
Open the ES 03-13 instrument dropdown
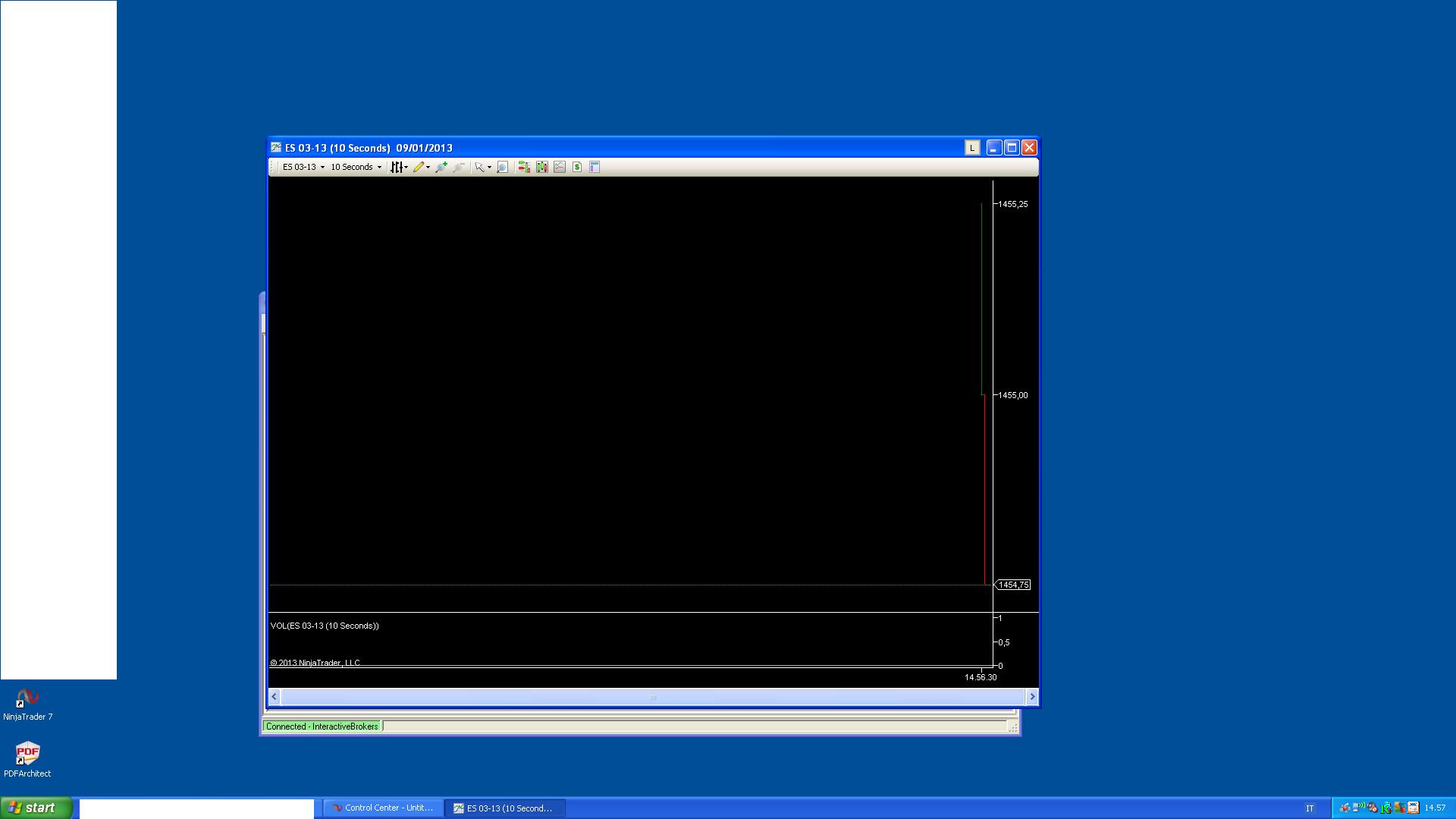303,167
